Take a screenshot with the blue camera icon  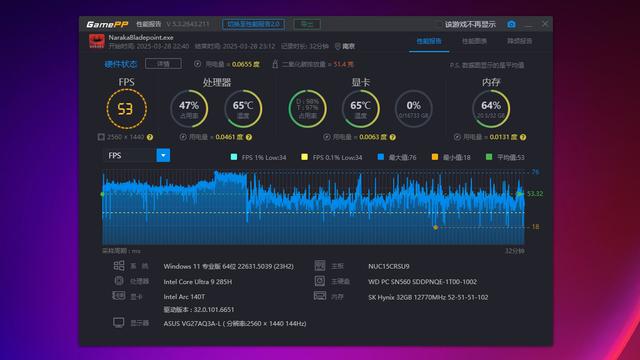(511, 24)
